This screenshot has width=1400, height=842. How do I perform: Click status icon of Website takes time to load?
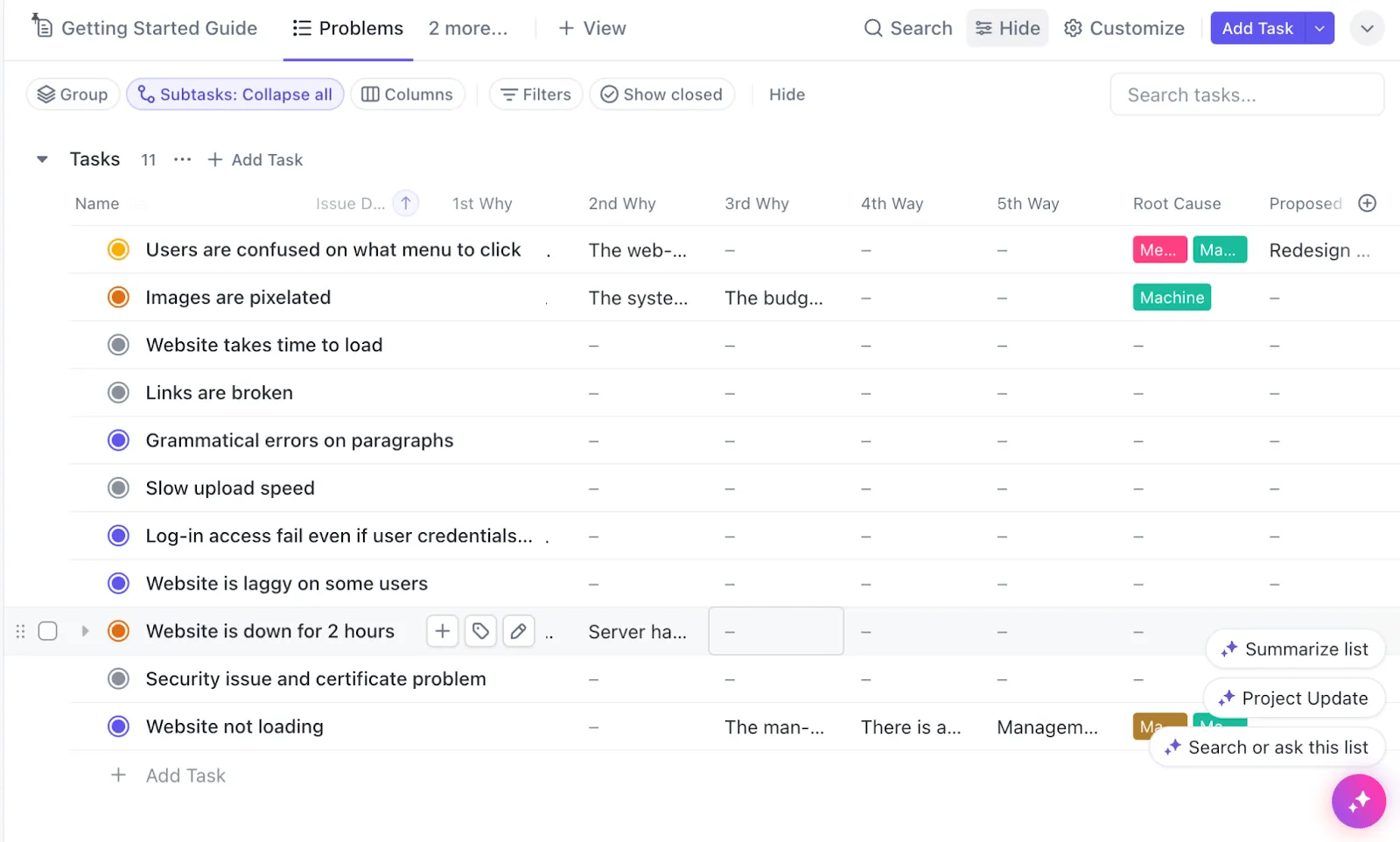118,345
